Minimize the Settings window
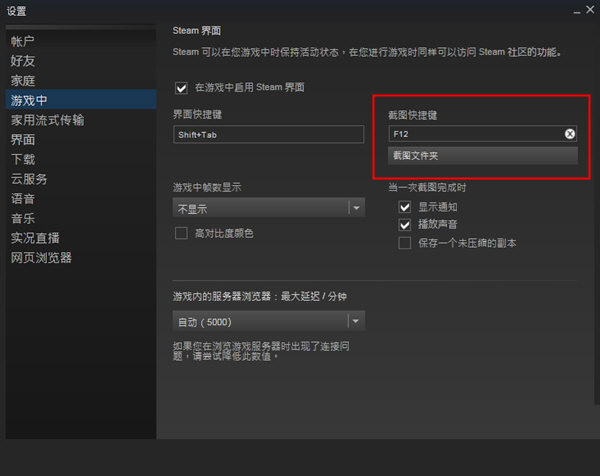Image resolution: width=600 pixels, height=476 pixels. 577,11
